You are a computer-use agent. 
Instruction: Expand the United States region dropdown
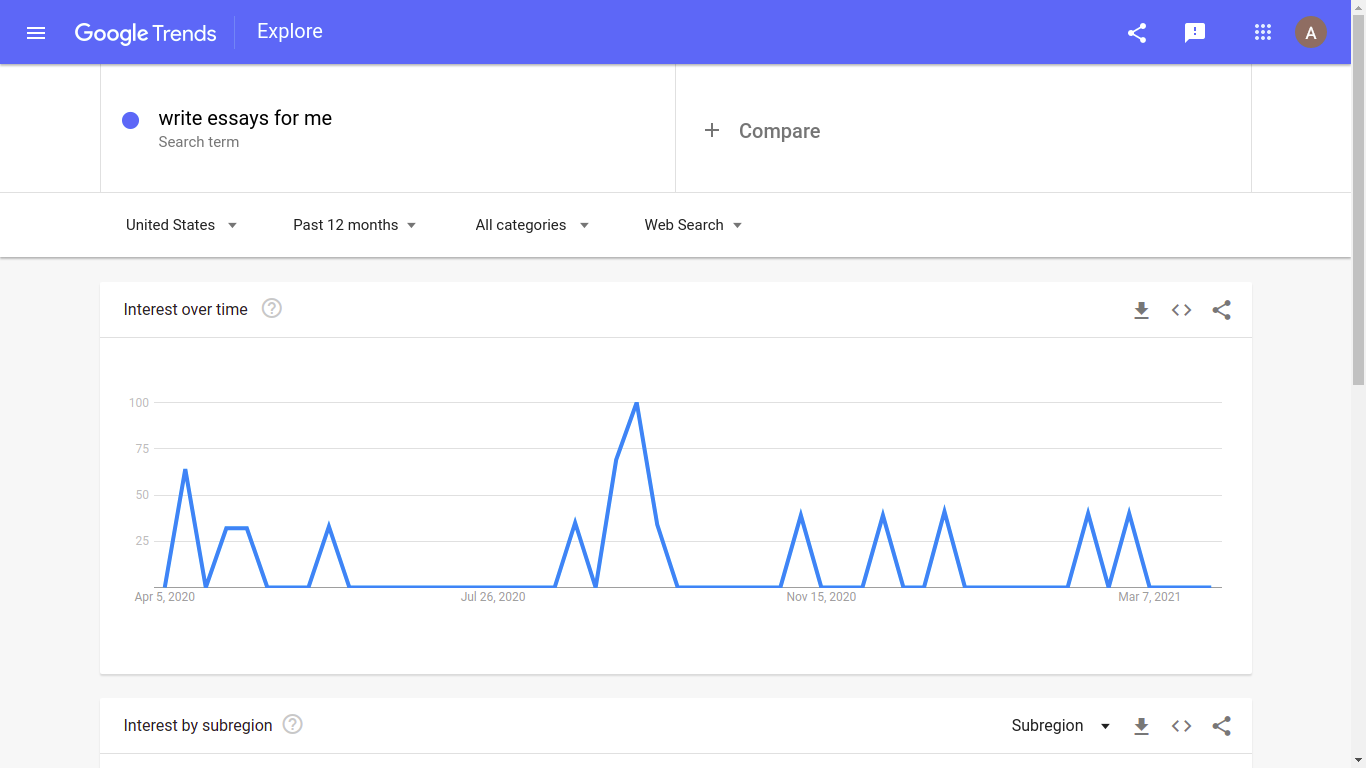tap(181, 225)
